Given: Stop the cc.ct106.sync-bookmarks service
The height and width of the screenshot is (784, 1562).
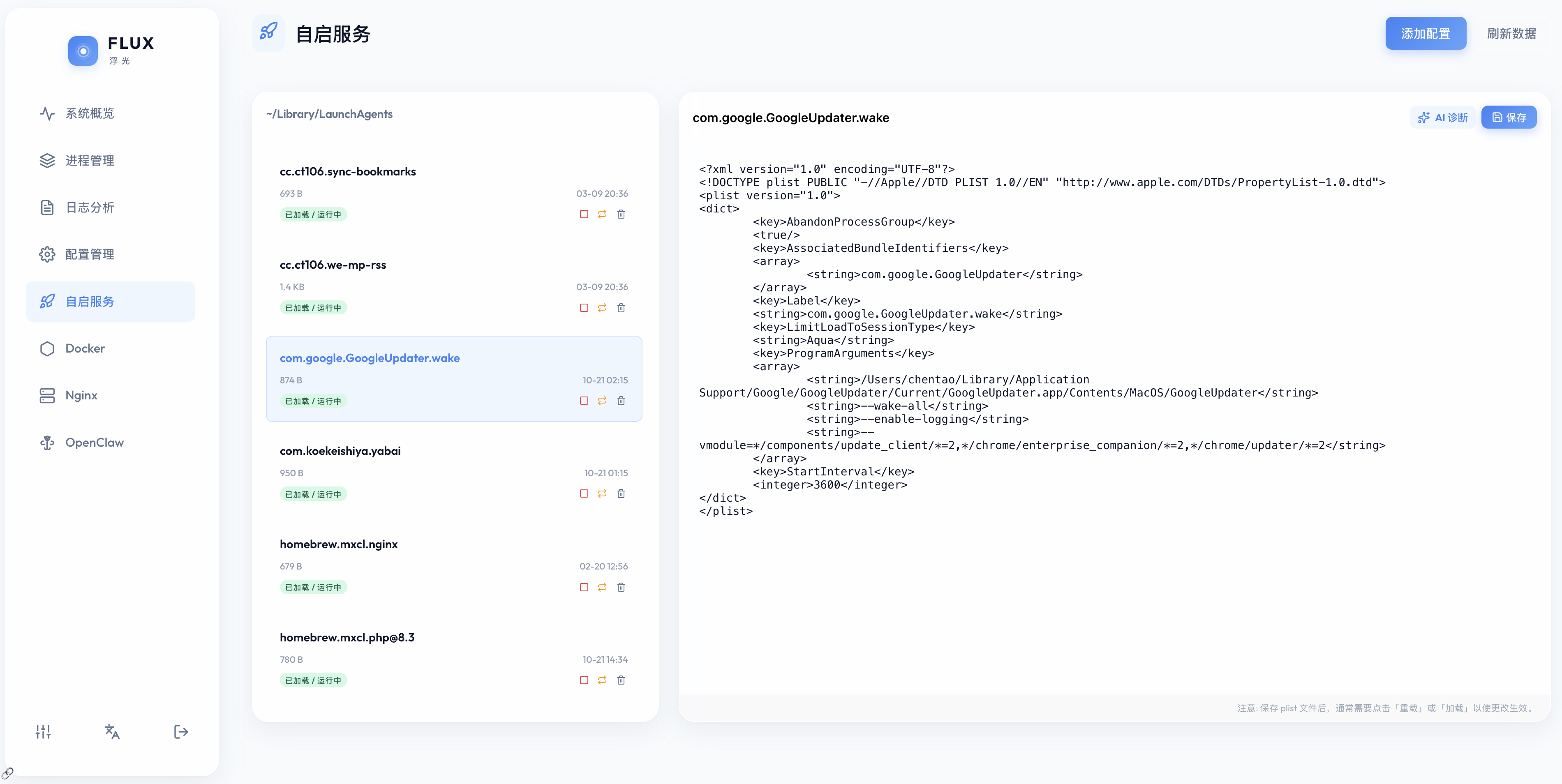Looking at the screenshot, I should [584, 214].
